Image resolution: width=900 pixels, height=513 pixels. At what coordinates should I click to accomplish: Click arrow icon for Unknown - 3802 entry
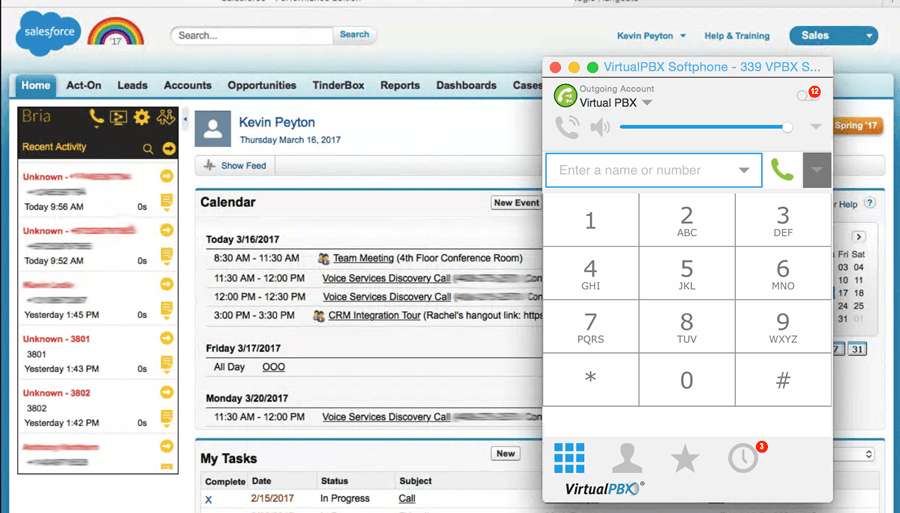click(x=166, y=392)
